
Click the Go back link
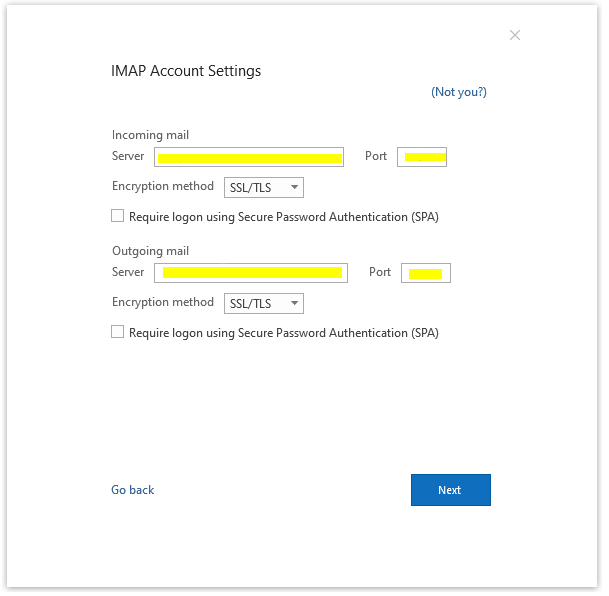132,490
